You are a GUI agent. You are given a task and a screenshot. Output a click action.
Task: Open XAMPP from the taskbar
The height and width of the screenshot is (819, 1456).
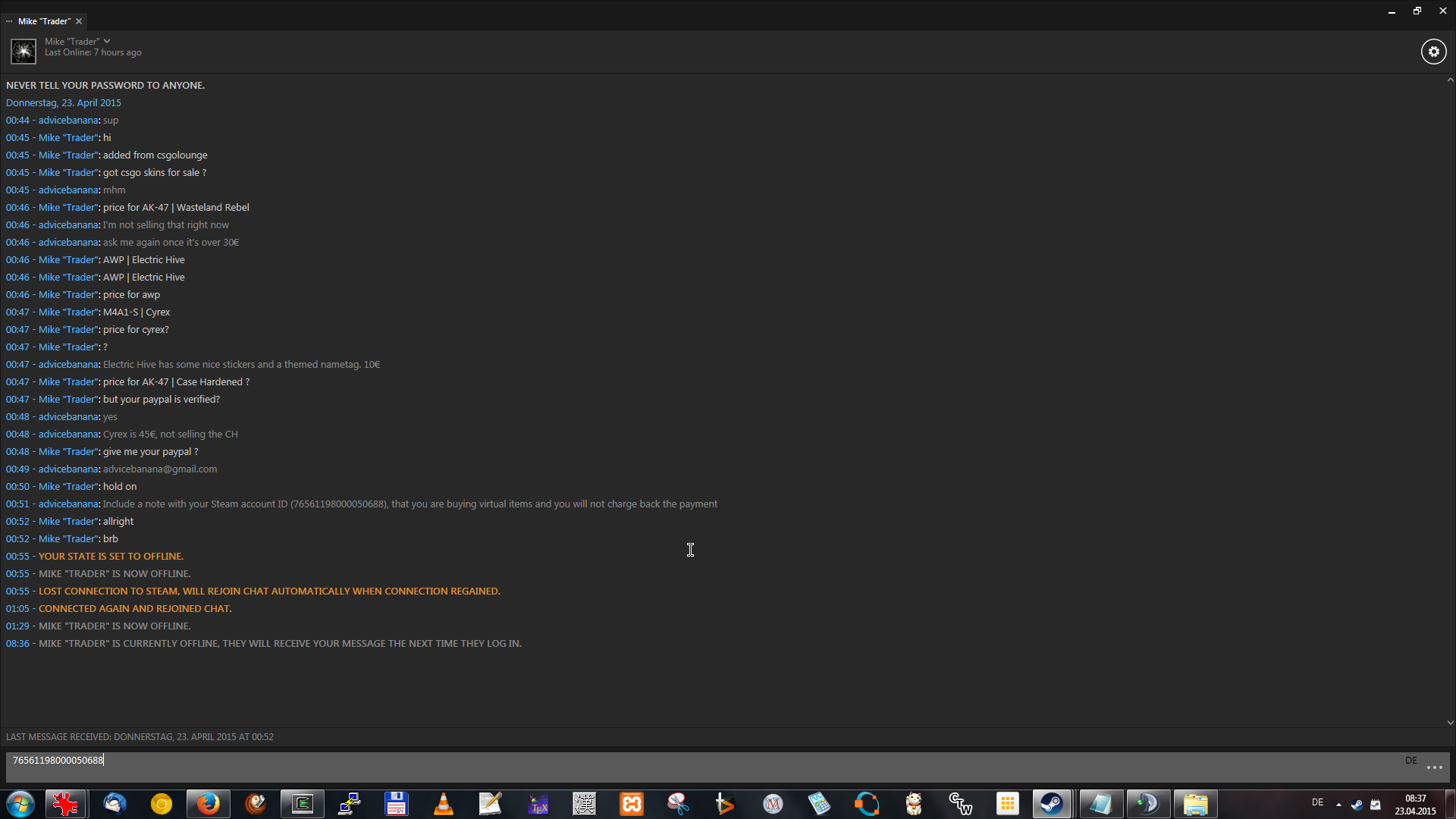pos(632,804)
